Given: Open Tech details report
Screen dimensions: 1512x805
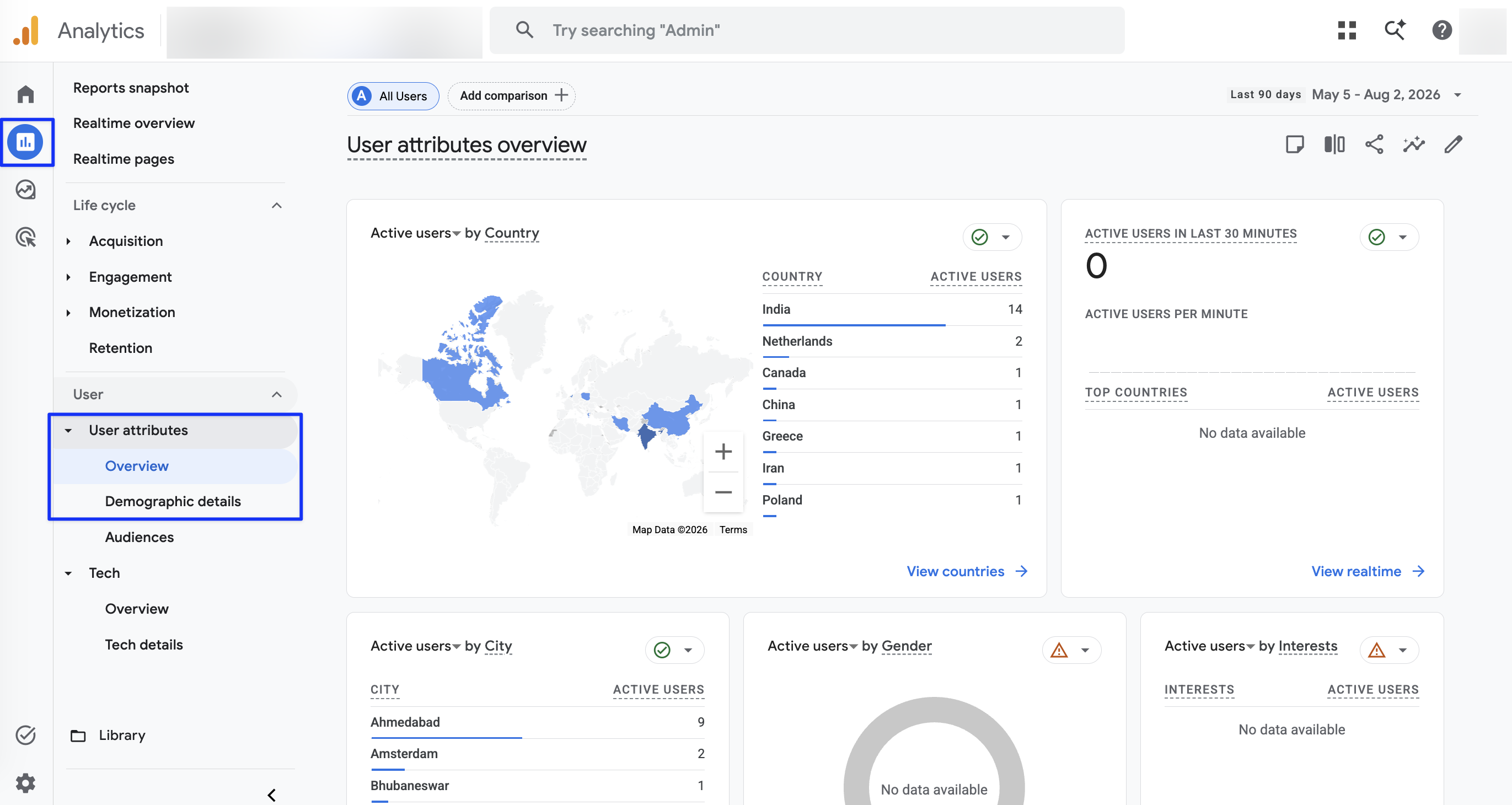Looking at the screenshot, I should [x=144, y=645].
